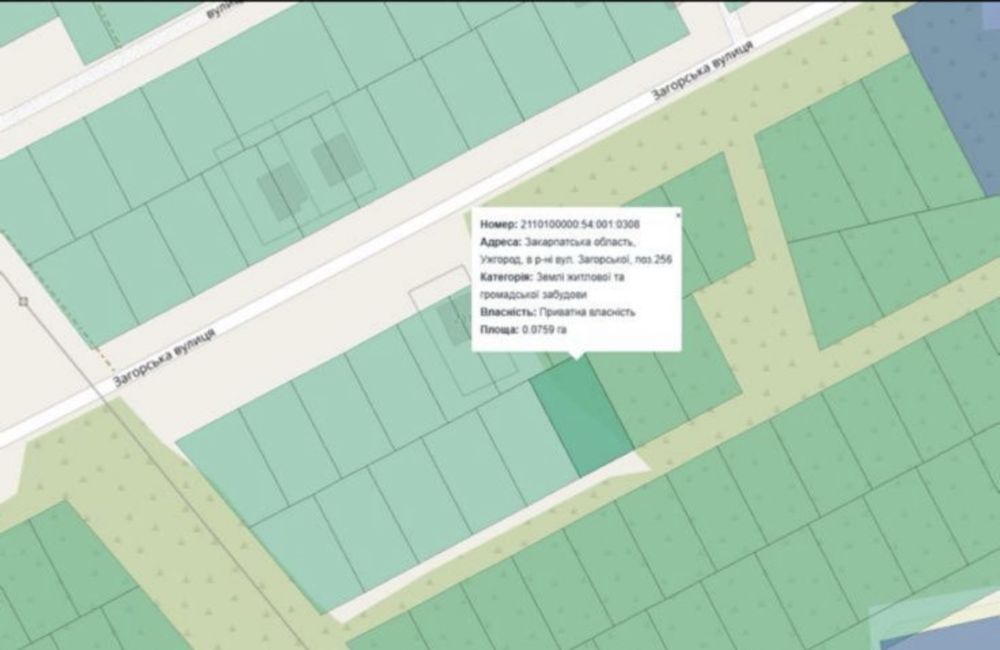
Task: Click the lower-left 'Загорська вулиця' street label
Action: coord(165,358)
